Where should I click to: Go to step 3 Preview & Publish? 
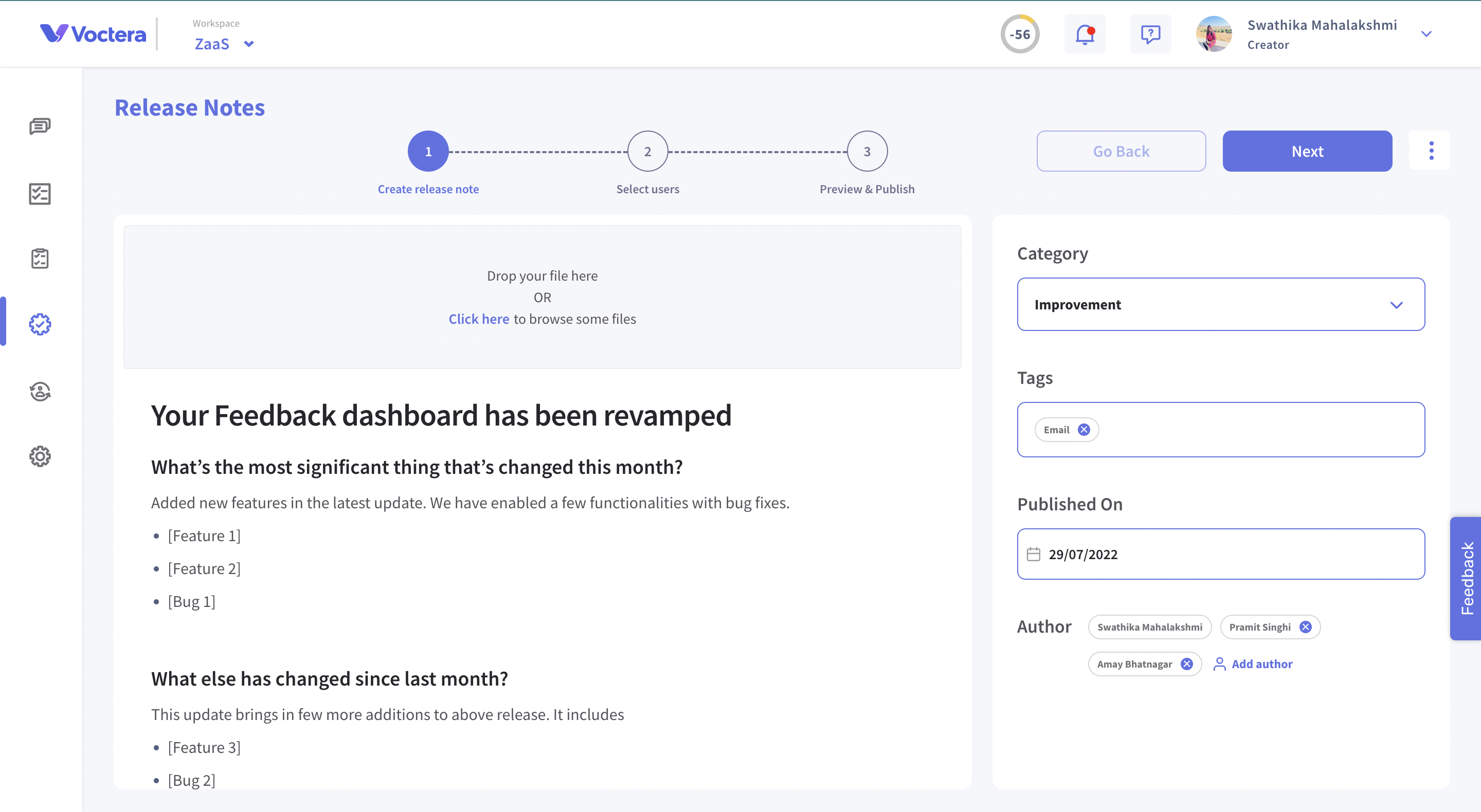pyautogui.click(x=867, y=151)
